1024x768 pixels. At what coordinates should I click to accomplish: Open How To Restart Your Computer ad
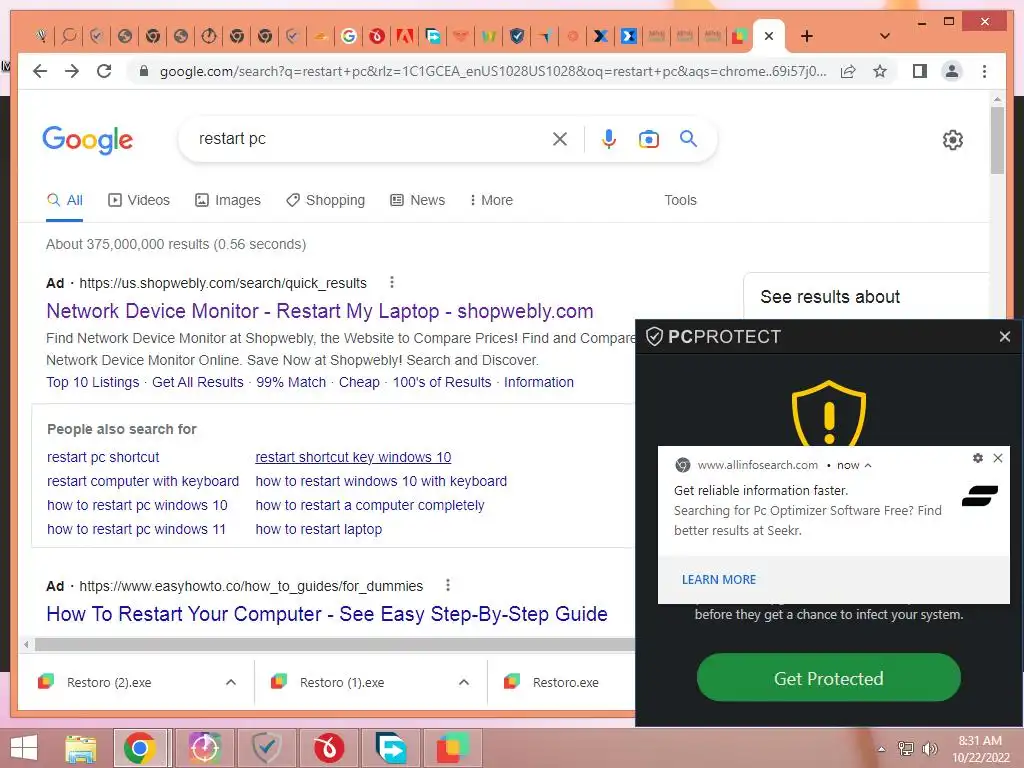[327, 614]
